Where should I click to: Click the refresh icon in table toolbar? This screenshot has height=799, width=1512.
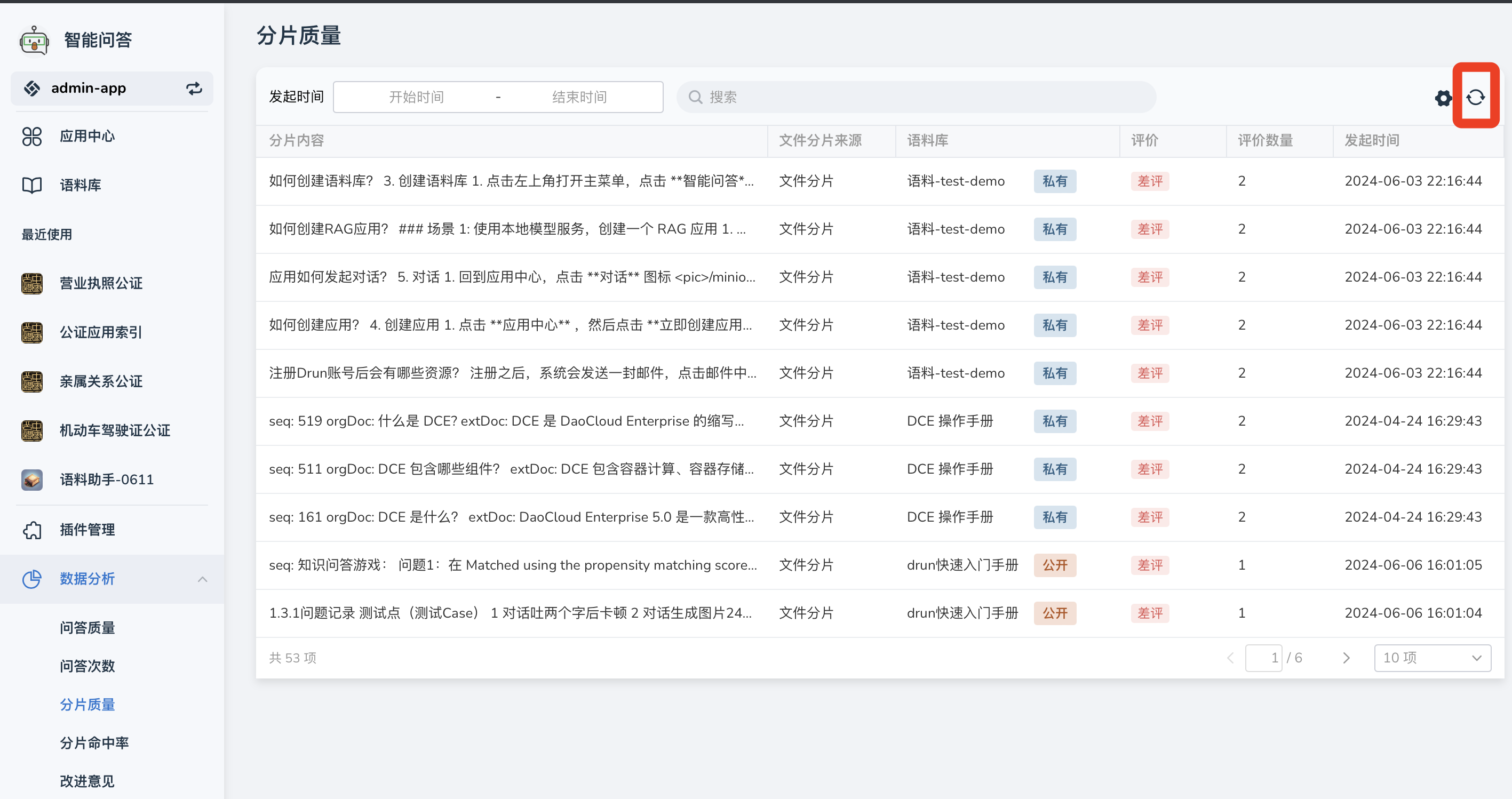(x=1475, y=98)
